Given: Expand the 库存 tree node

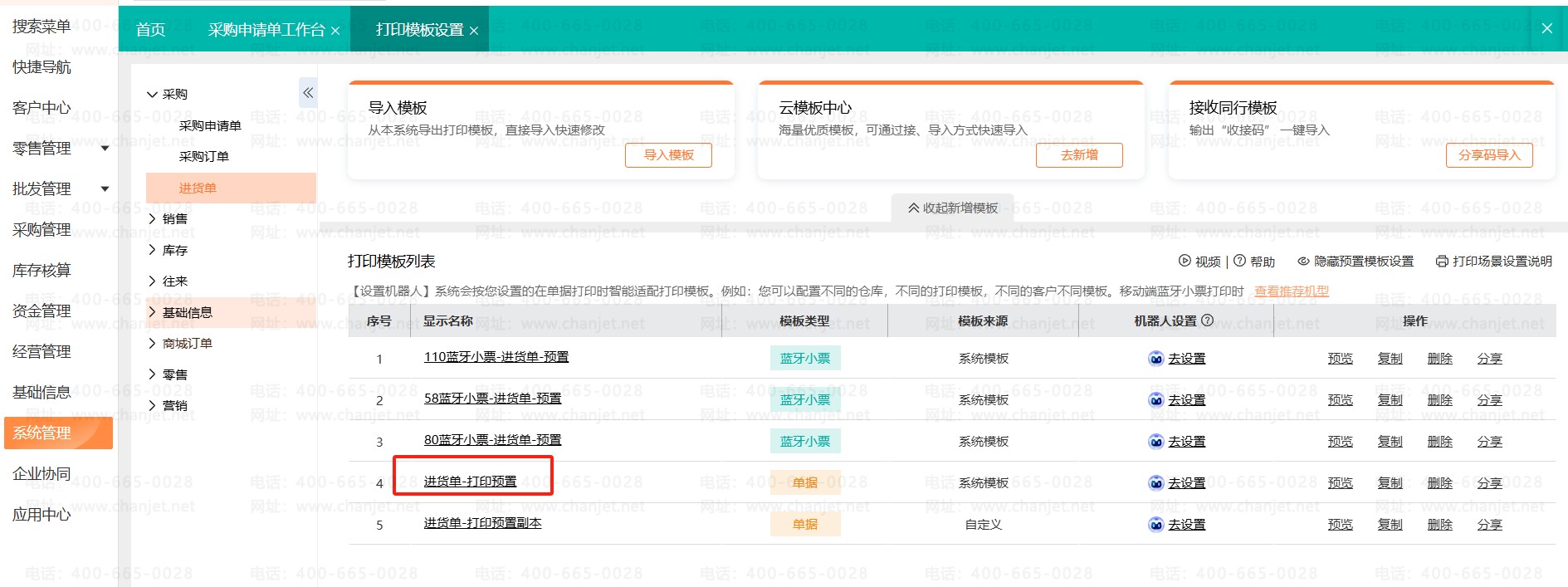Looking at the screenshot, I should click(153, 250).
